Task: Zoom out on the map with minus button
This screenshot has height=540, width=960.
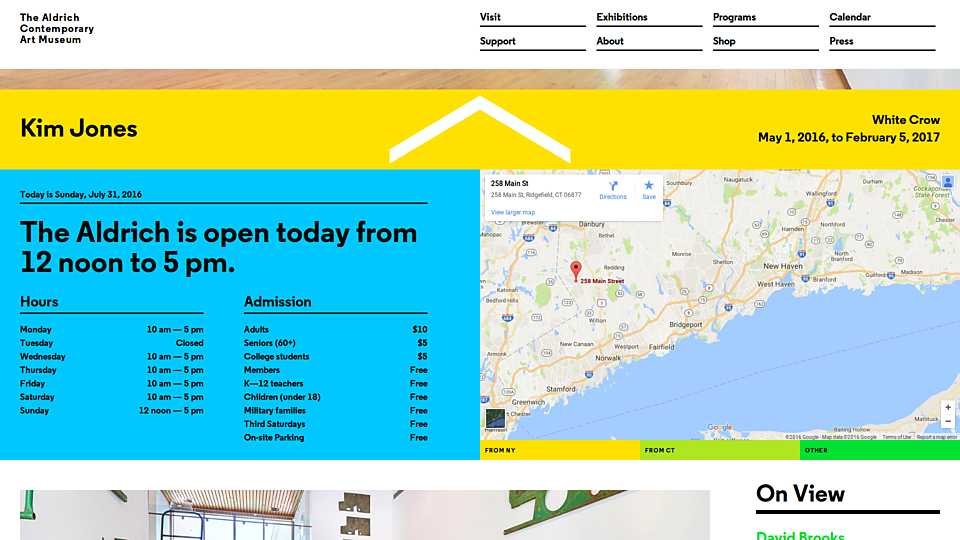Action: [947, 422]
